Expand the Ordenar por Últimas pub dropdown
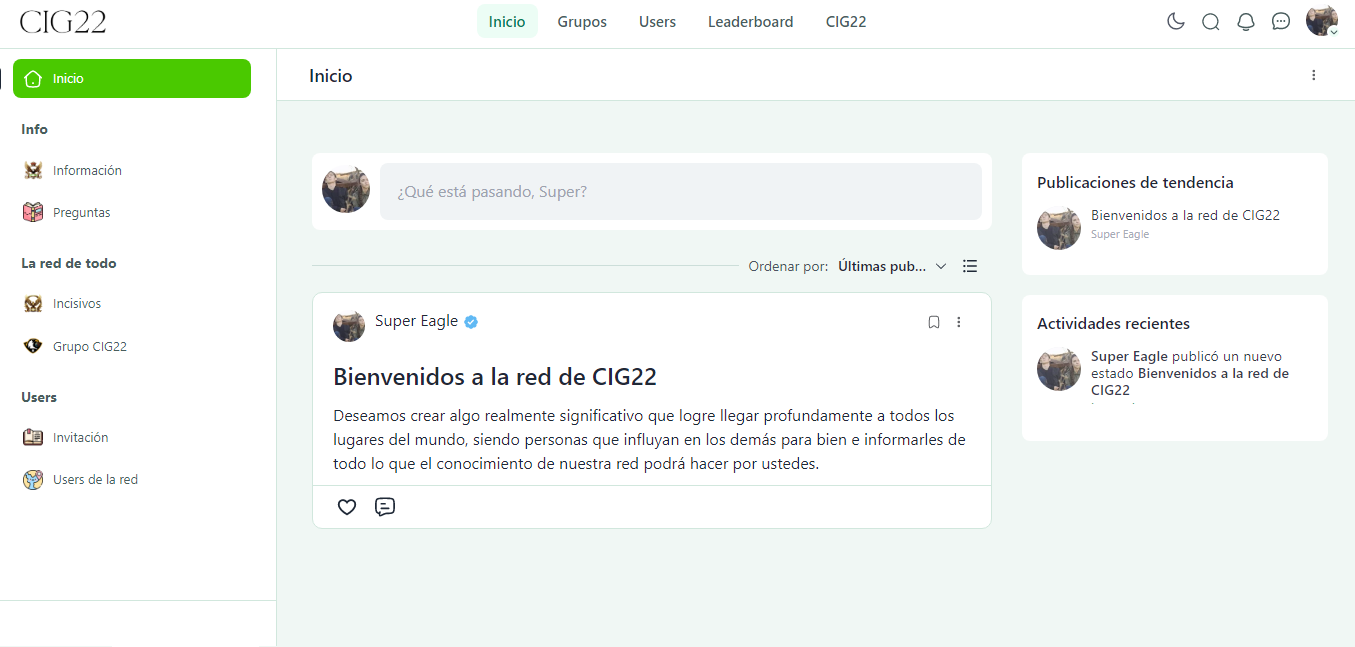The height and width of the screenshot is (647, 1355). click(892, 266)
